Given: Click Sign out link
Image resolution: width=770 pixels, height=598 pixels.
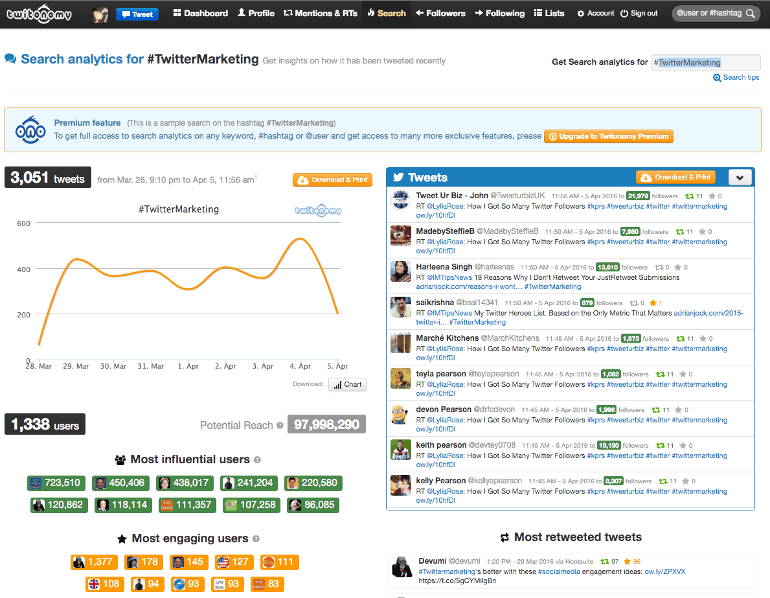Looking at the screenshot, I should pyautogui.click(x=638, y=13).
